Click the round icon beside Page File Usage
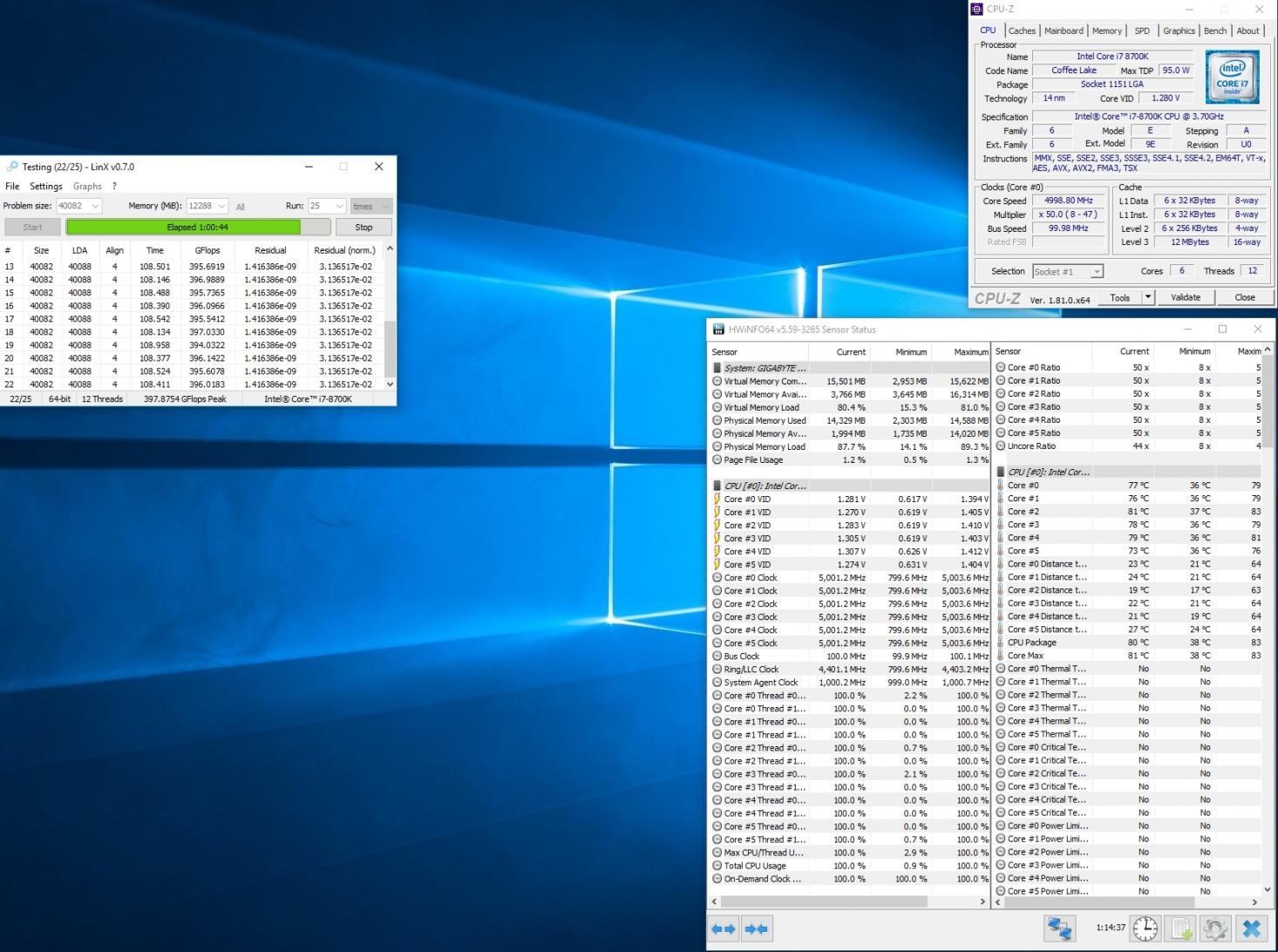Image resolution: width=1278 pixels, height=952 pixels. (717, 460)
